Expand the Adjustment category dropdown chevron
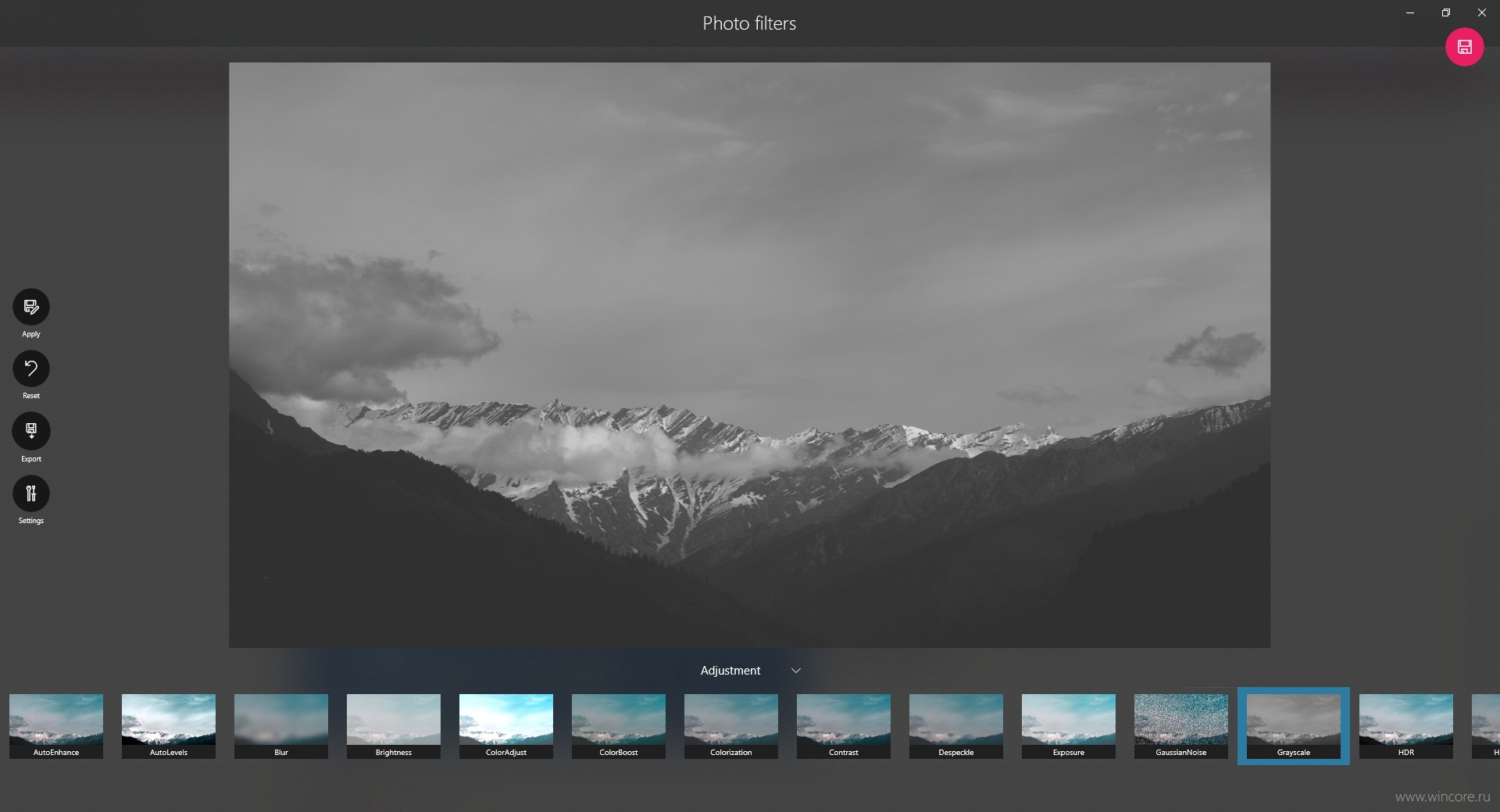The image size is (1500, 812). (x=795, y=671)
